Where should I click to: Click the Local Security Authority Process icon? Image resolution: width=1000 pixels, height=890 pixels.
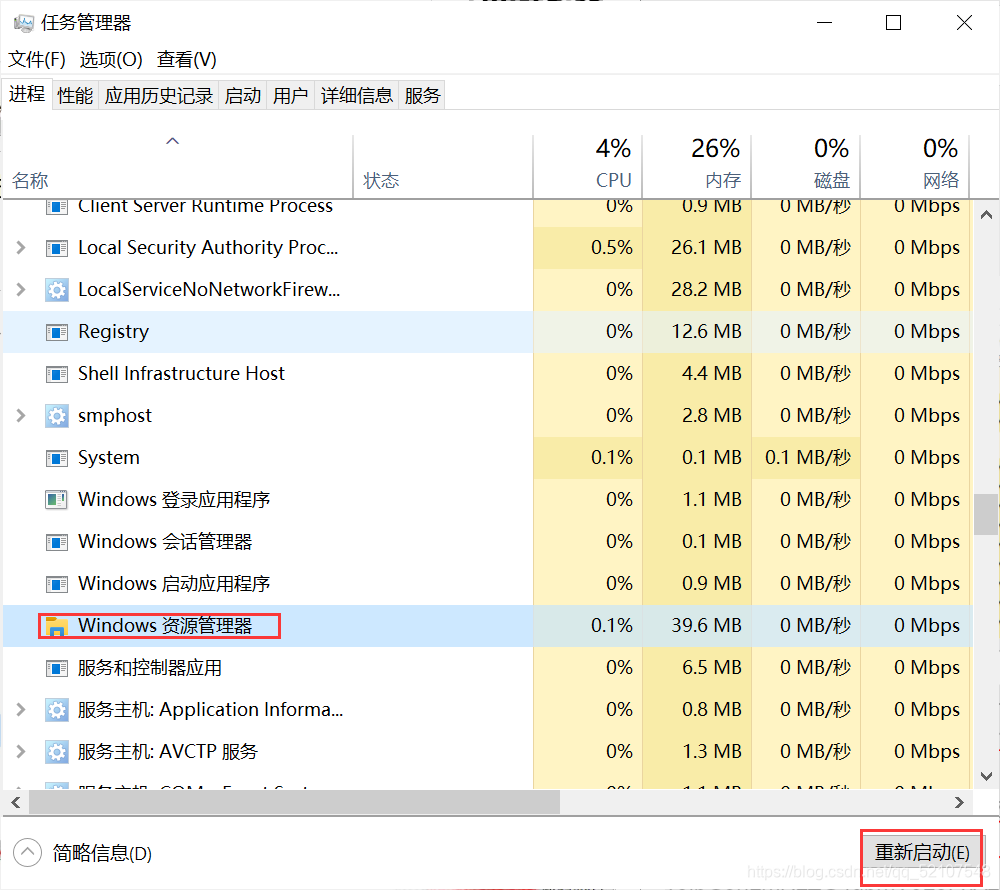point(57,248)
